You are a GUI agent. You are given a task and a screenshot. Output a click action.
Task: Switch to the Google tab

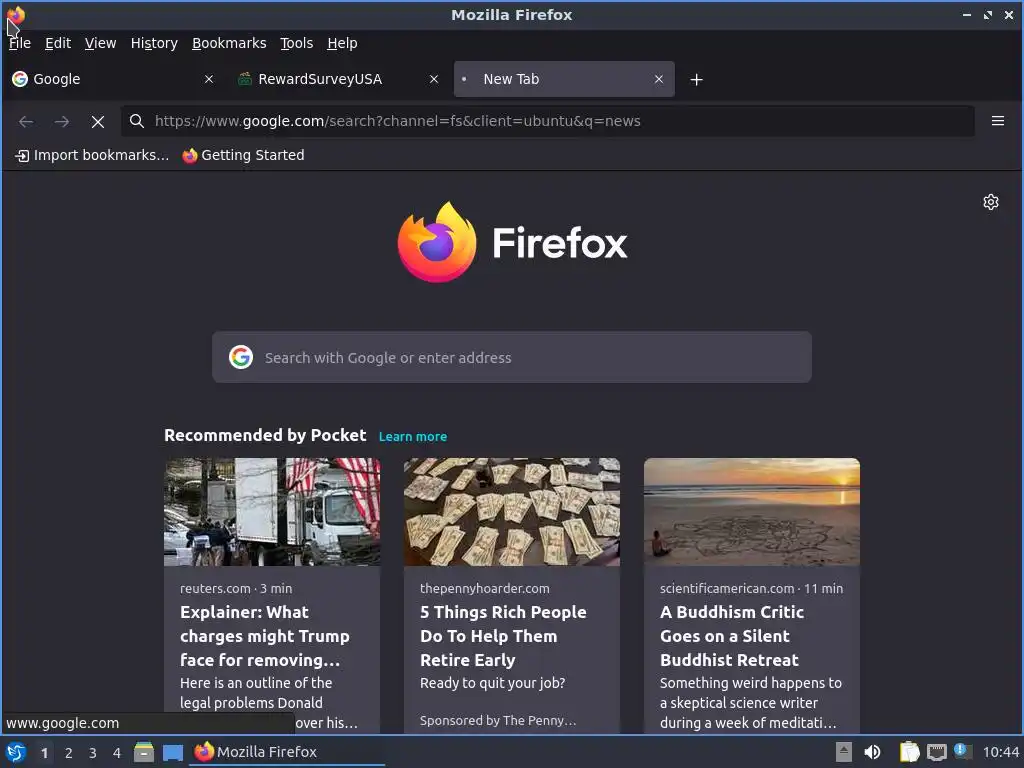click(x=114, y=79)
